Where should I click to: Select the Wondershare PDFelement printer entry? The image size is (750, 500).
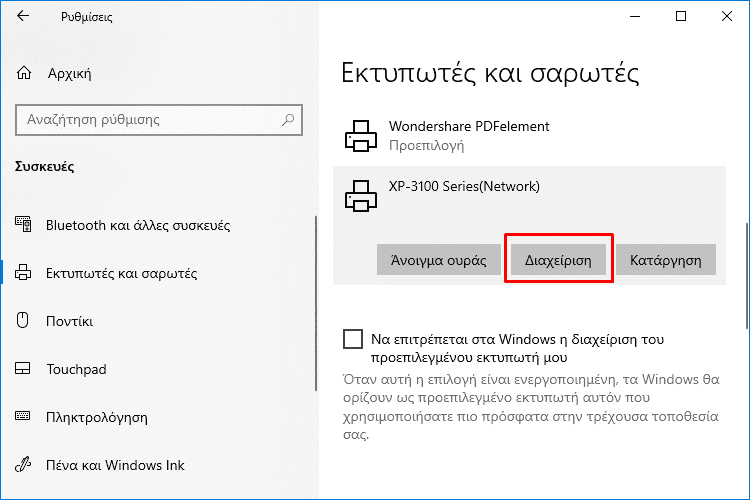click(x=529, y=136)
